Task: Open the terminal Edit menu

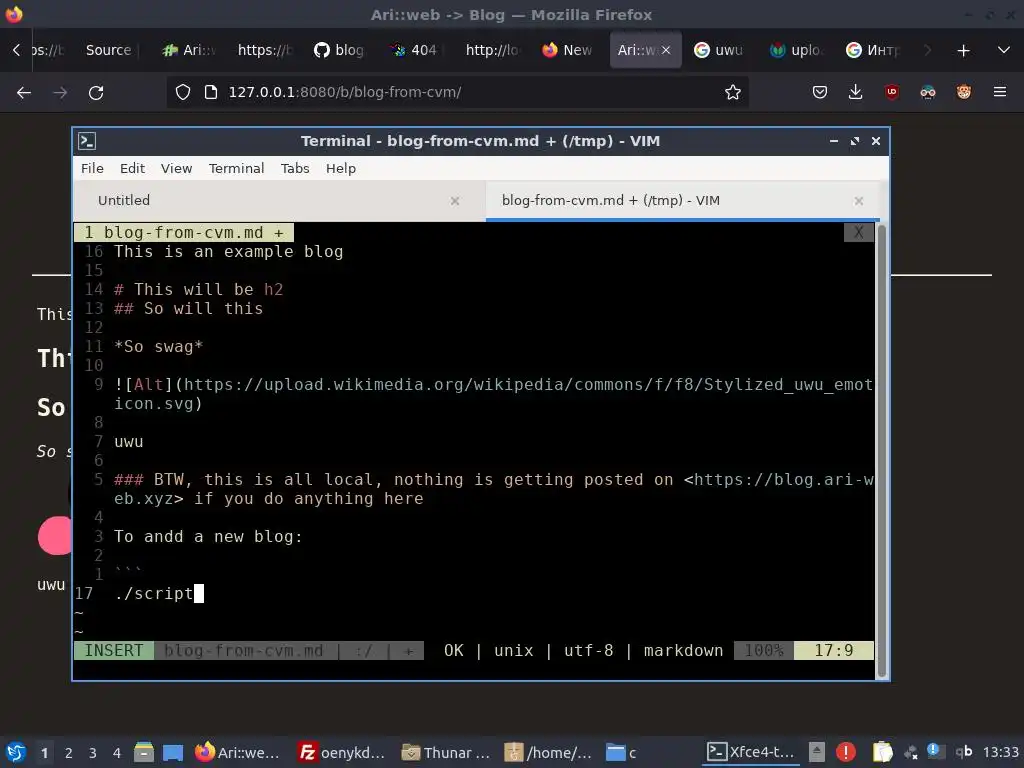Action: click(132, 168)
